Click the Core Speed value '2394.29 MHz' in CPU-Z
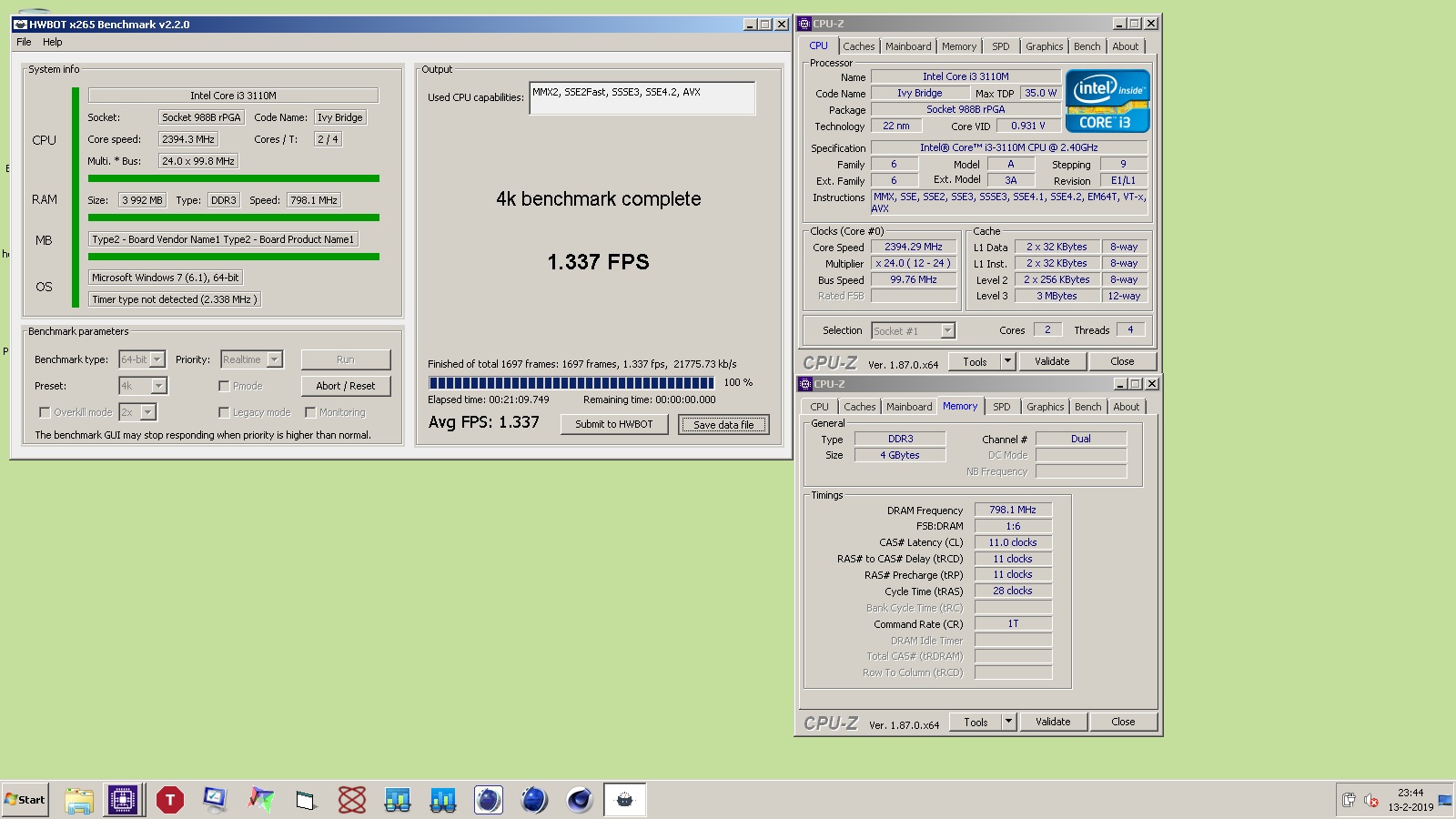Image resolution: width=1456 pixels, height=819 pixels. tap(914, 247)
